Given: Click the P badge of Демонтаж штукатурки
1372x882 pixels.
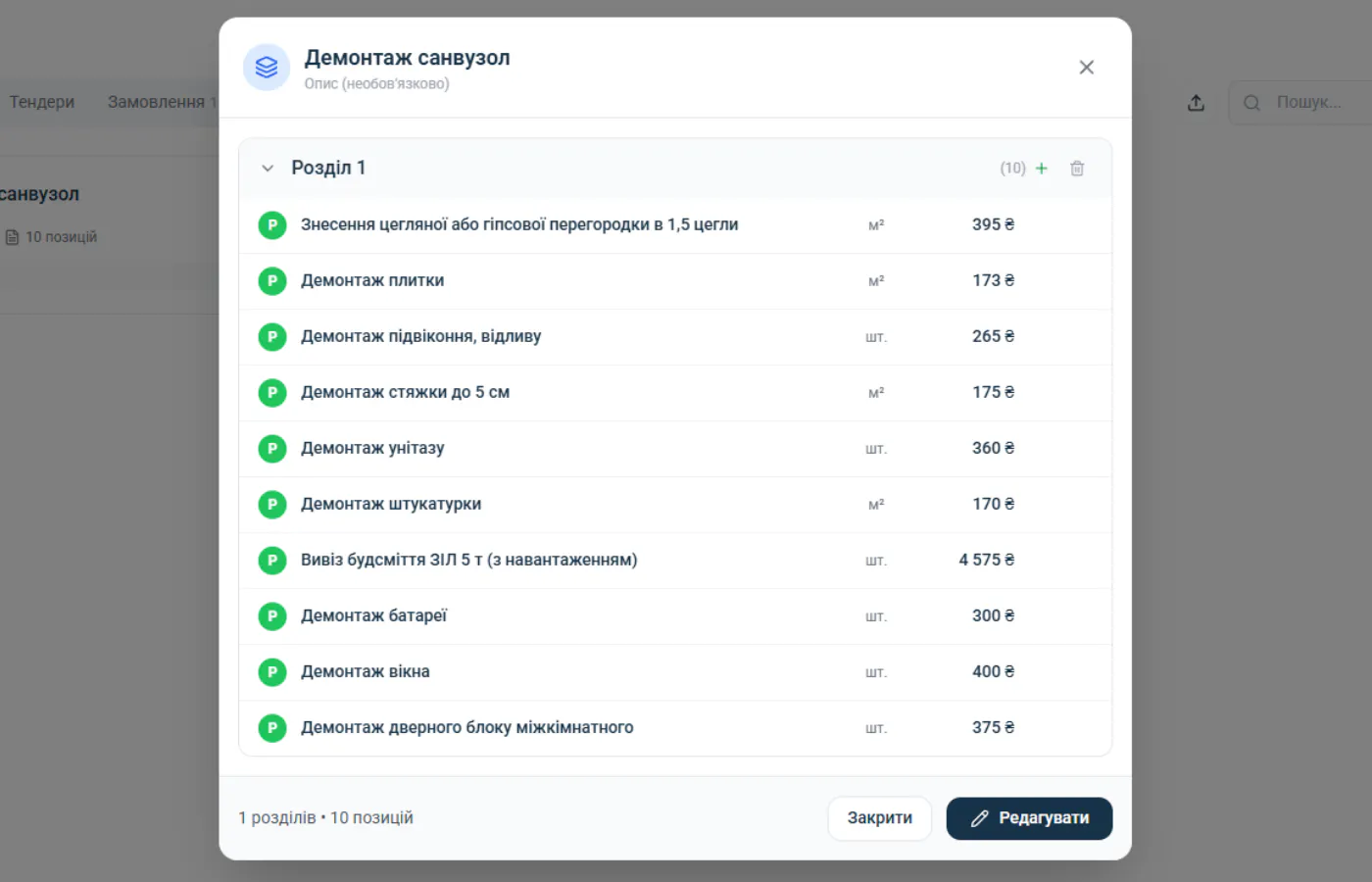Looking at the screenshot, I should 272,505.
